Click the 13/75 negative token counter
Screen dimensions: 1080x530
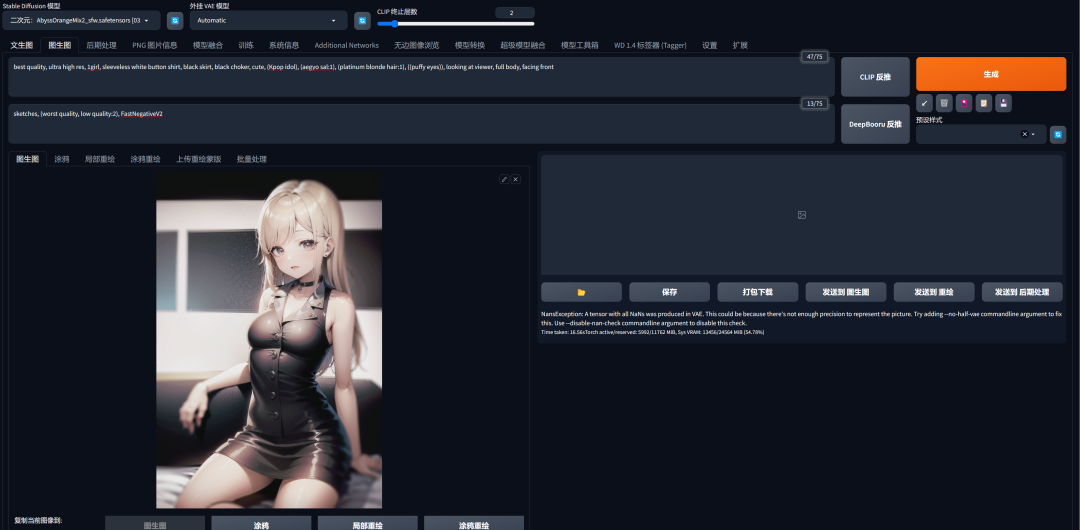(x=814, y=103)
